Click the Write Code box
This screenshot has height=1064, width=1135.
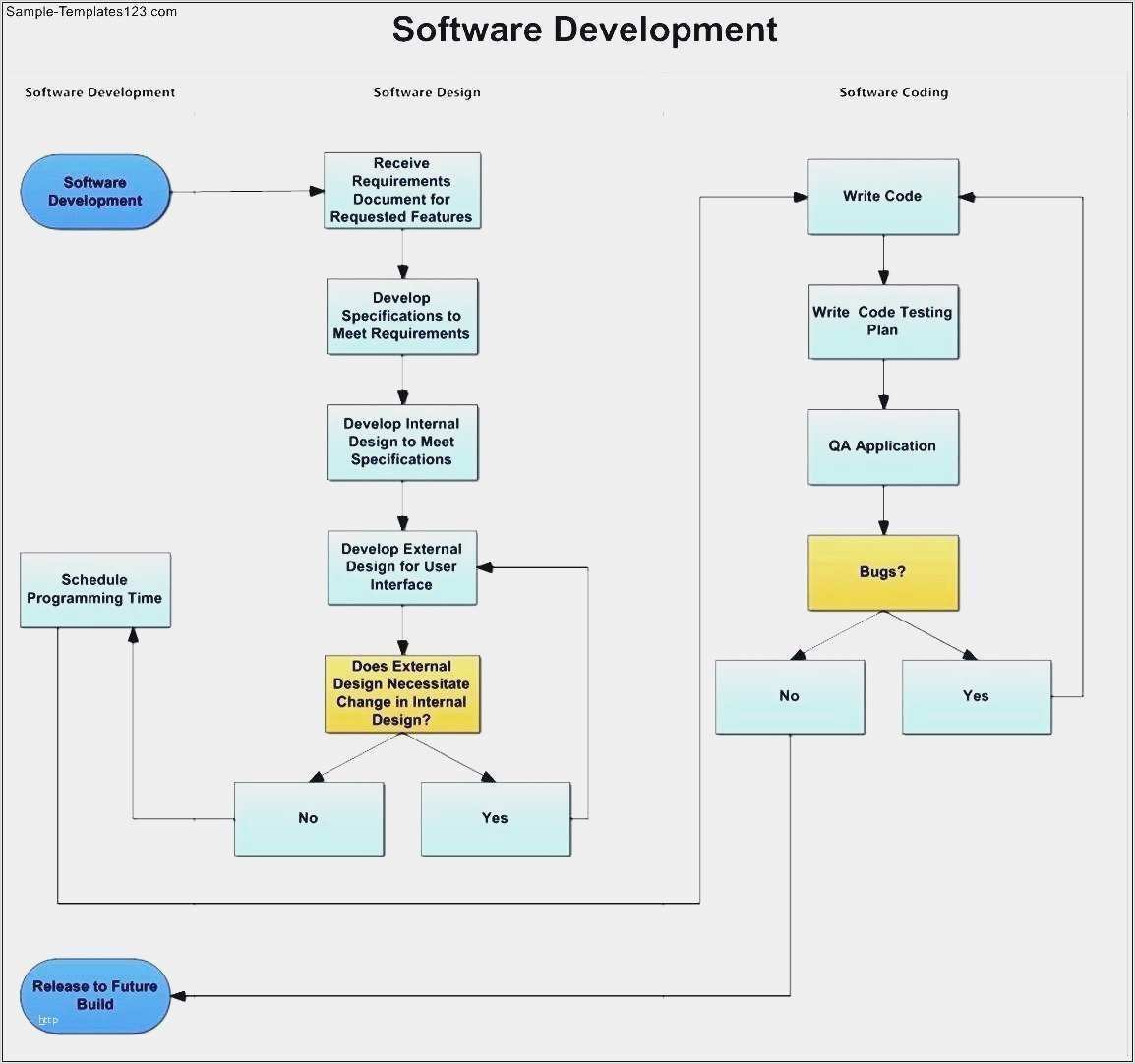tap(882, 197)
